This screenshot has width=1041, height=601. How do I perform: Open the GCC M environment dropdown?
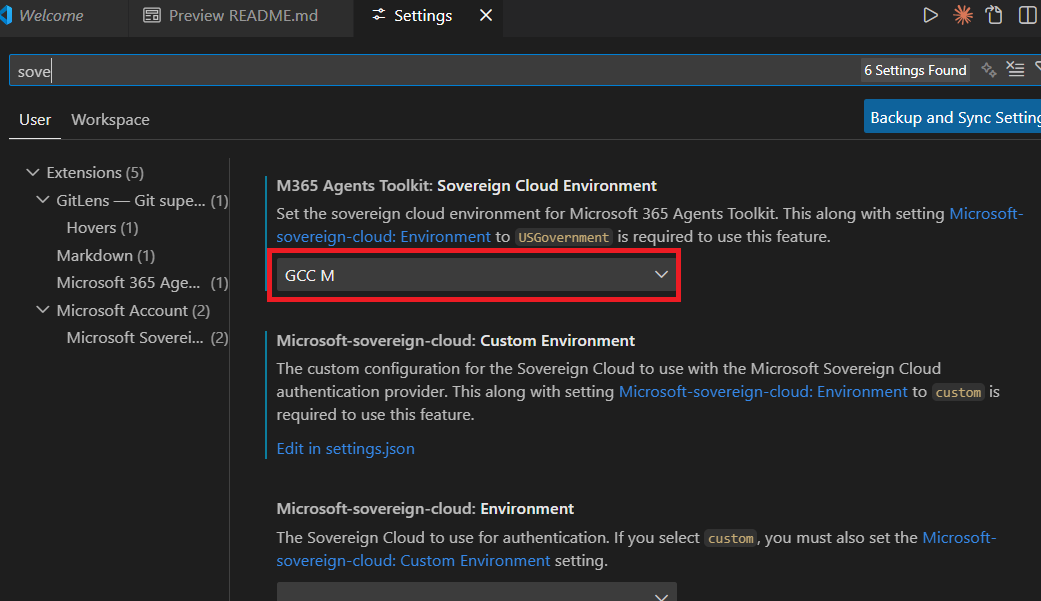point(477,275)
